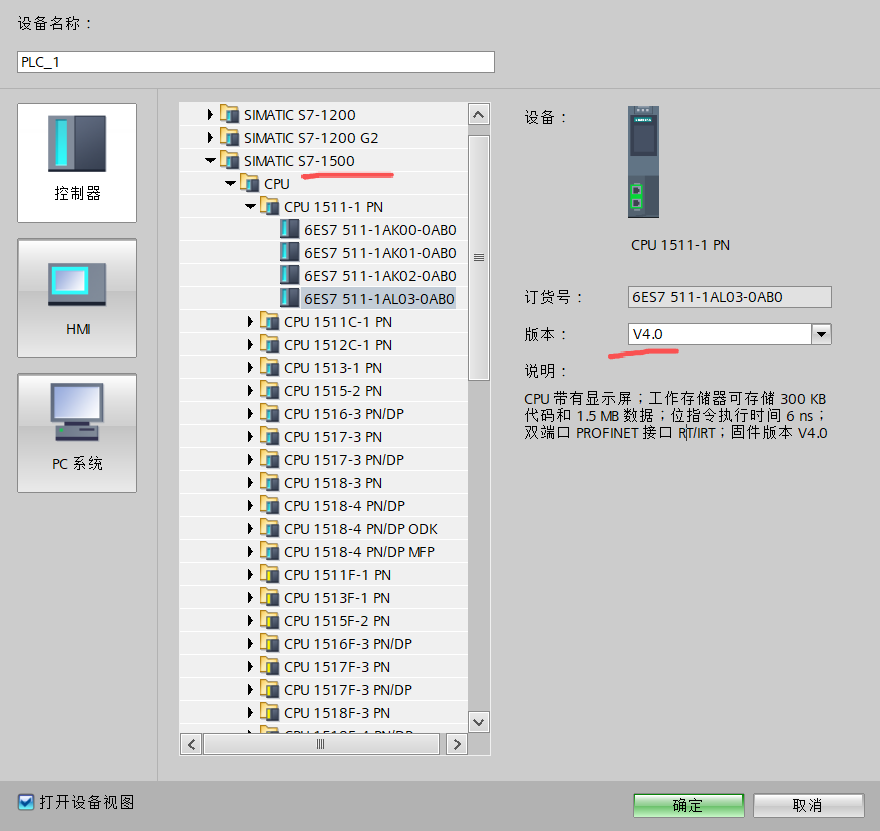Click the CPU 1517F-3 PN yellow folder icon
The height and width of the screenshot is (831, 880).
point(269,667)
